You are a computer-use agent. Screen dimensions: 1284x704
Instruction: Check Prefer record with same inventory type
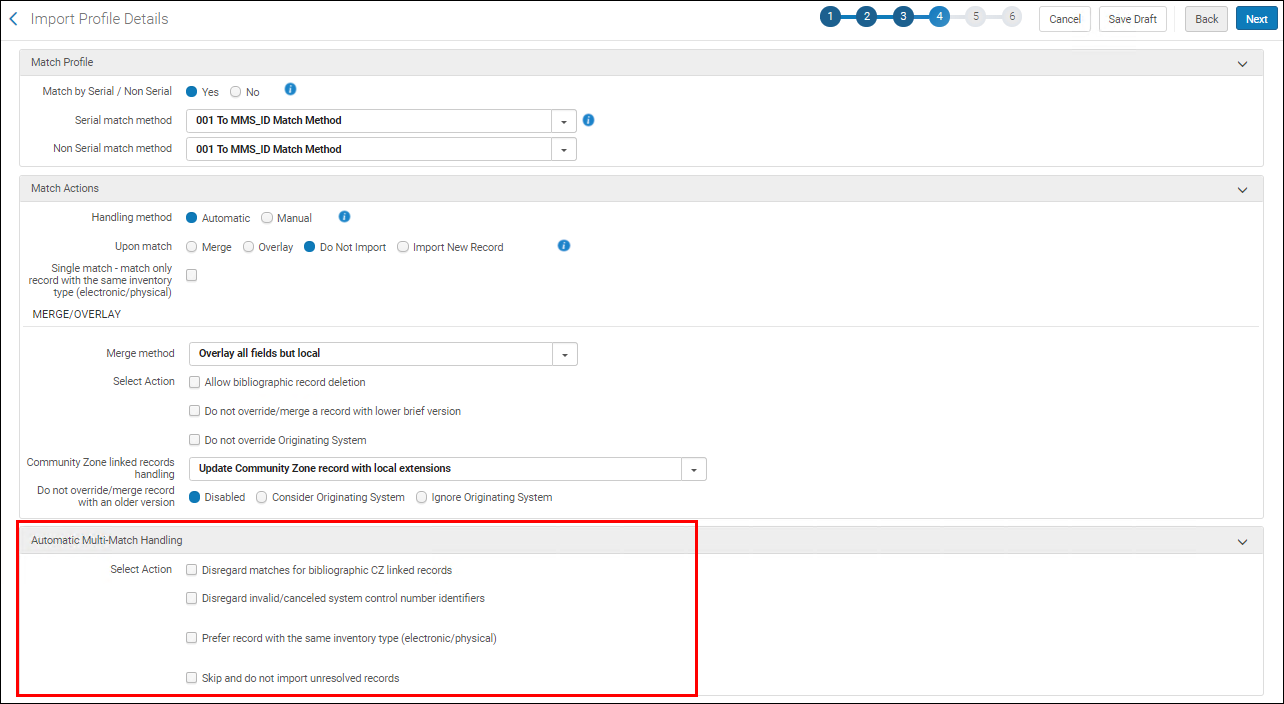tap(192, 638)
